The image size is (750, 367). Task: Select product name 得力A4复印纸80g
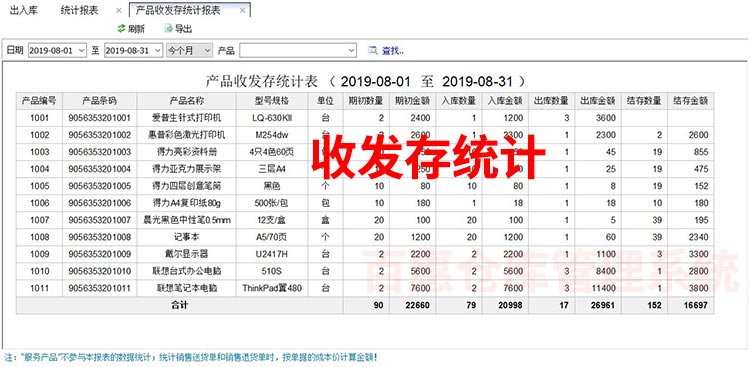pyautogui.click(x=187, y=203)
